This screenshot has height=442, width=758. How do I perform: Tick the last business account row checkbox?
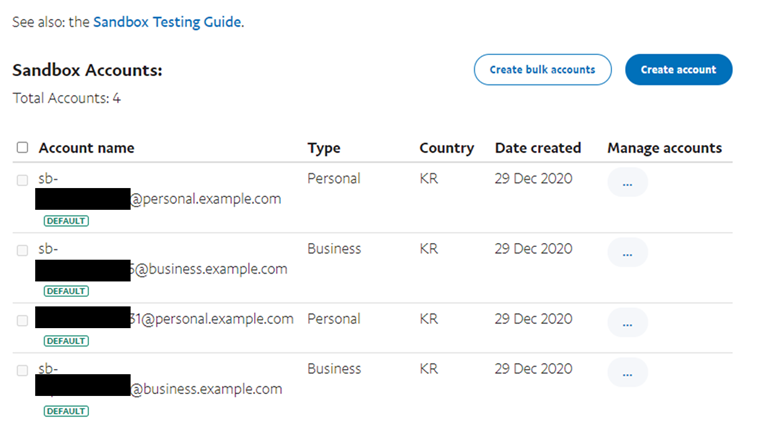22,370
